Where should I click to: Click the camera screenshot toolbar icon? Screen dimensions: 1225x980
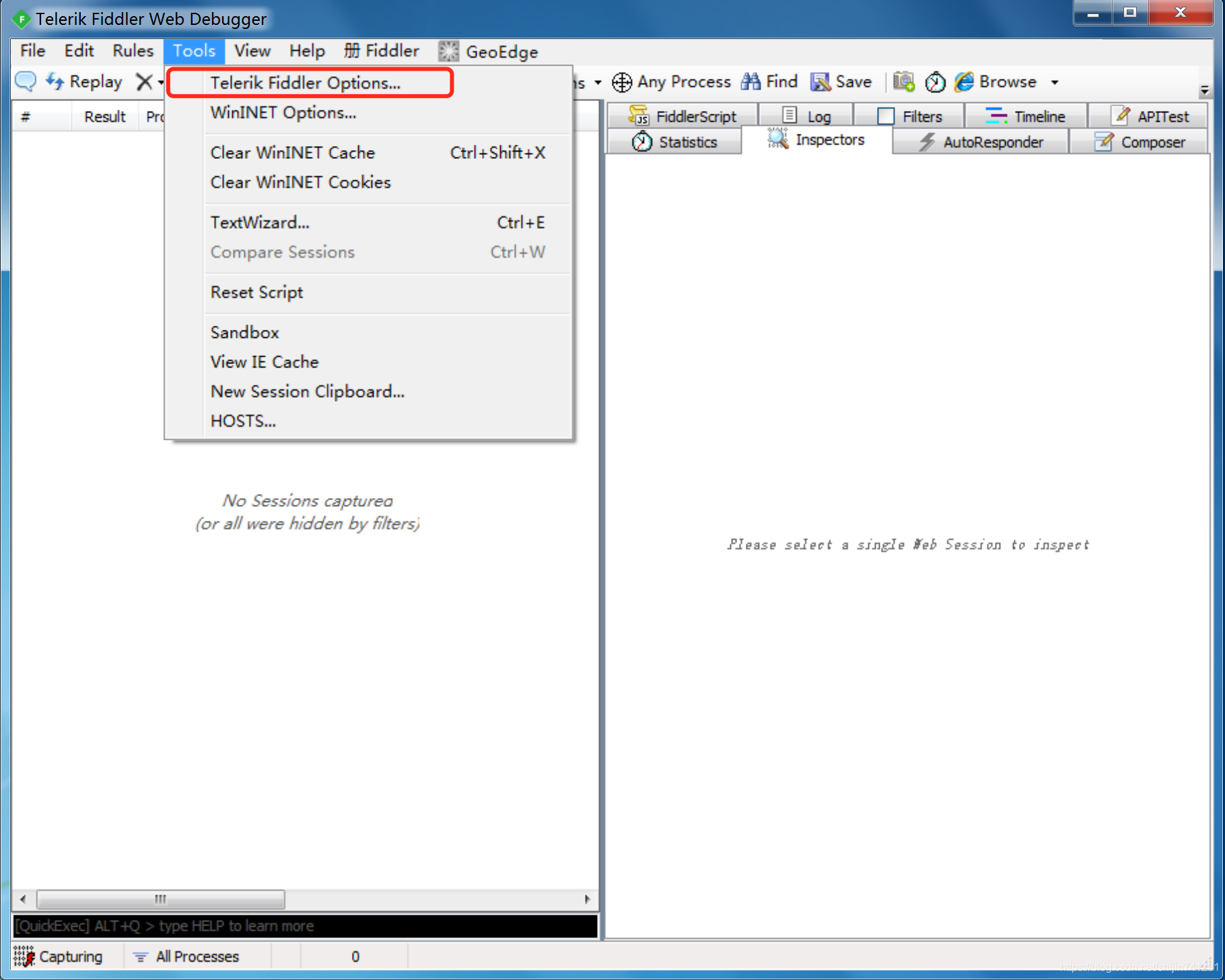(x=903, y=81)
